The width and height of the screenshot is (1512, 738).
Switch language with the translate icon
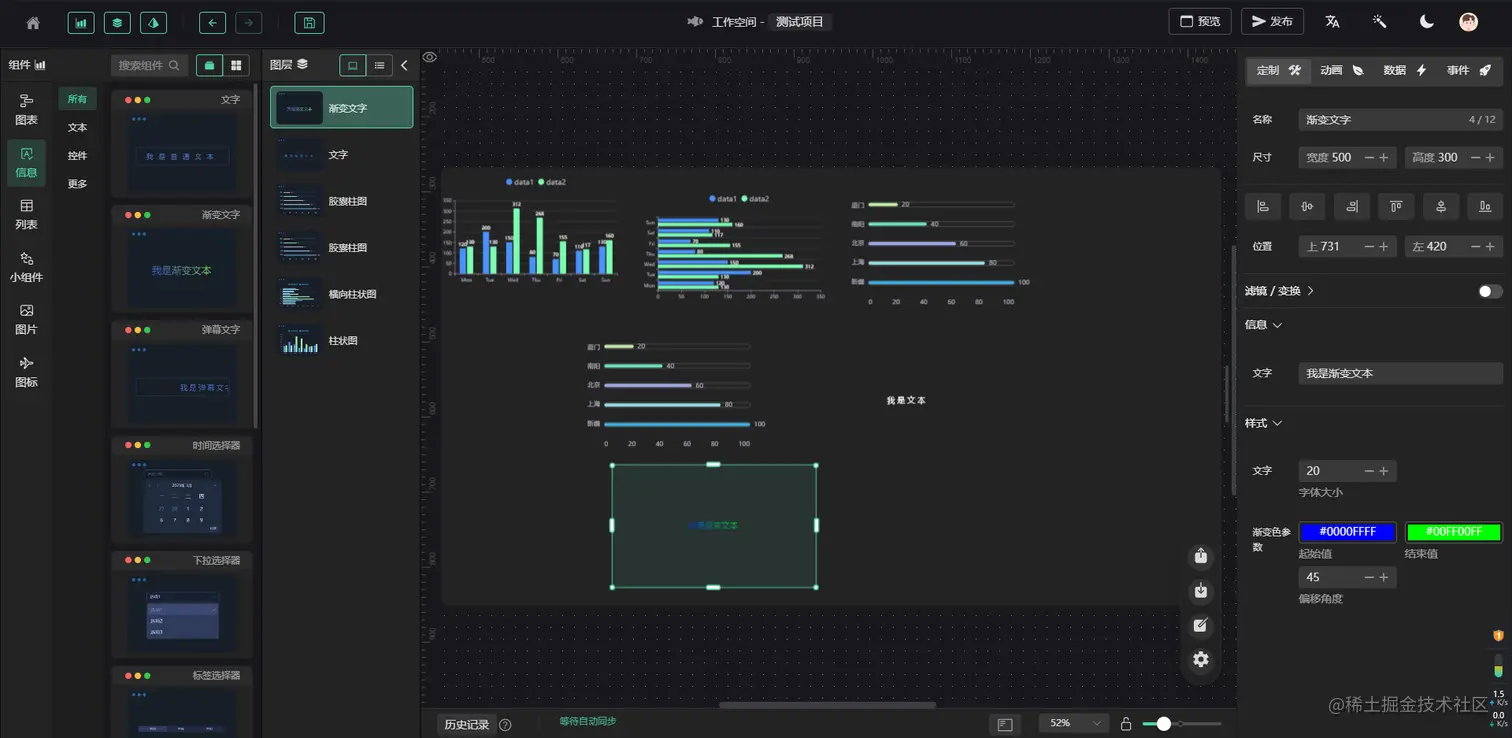click(1332, 22)
